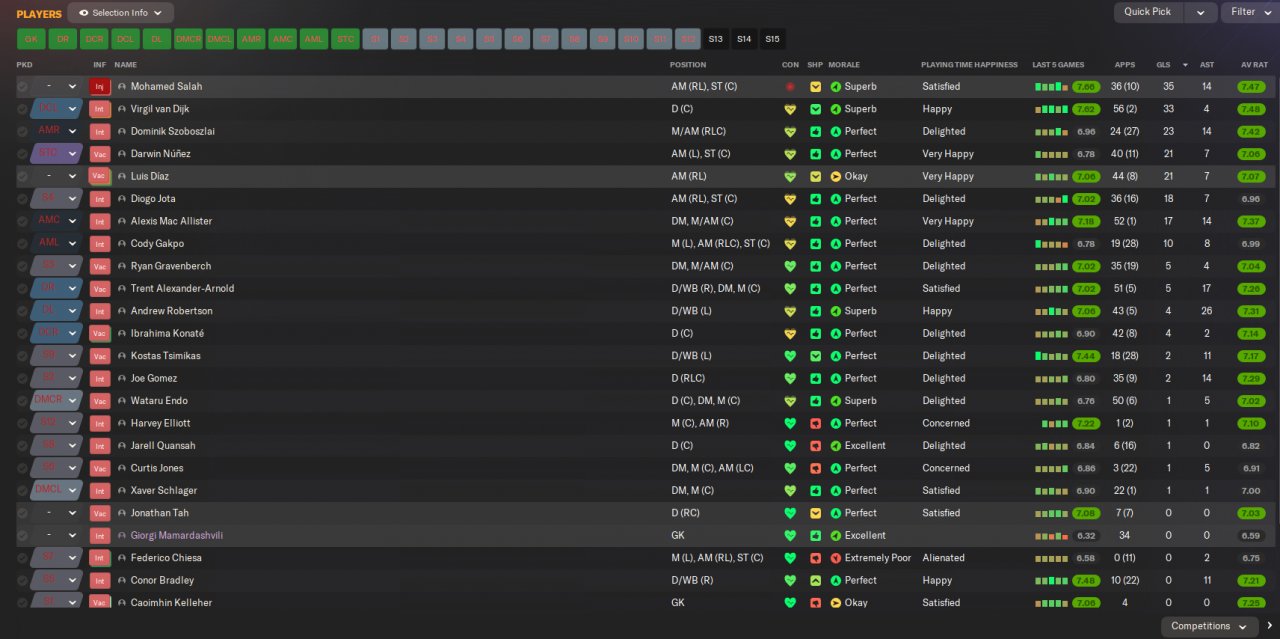Click the Superb morale icon for Andrew Robertson

tap(836, 311)
